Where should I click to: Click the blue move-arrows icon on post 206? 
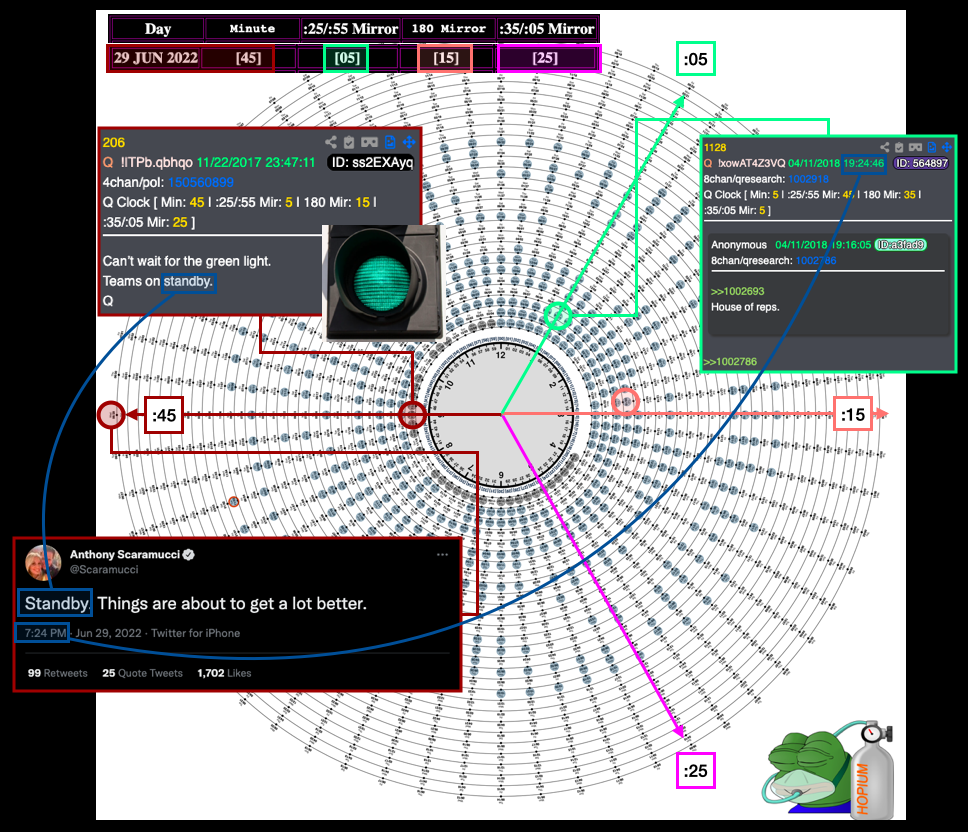tap(409, 142)
